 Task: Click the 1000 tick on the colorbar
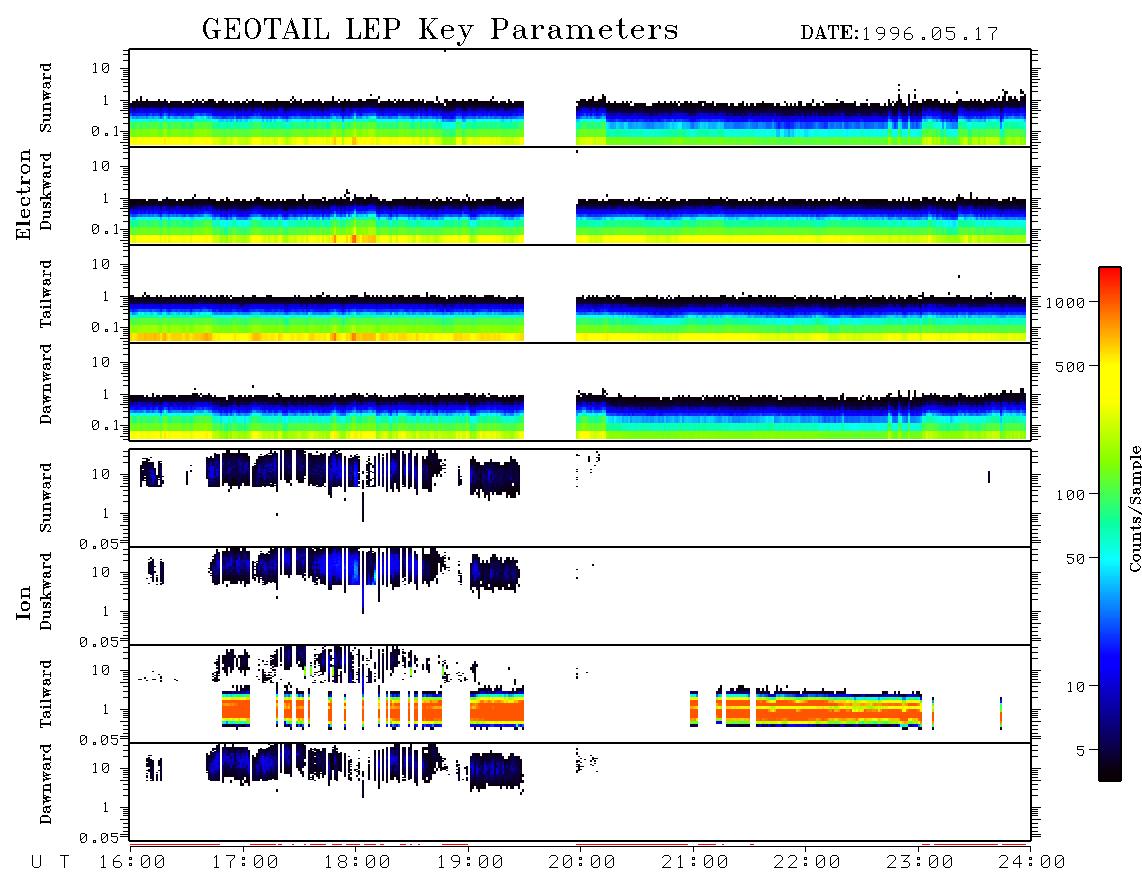[x=1066, y=303]
